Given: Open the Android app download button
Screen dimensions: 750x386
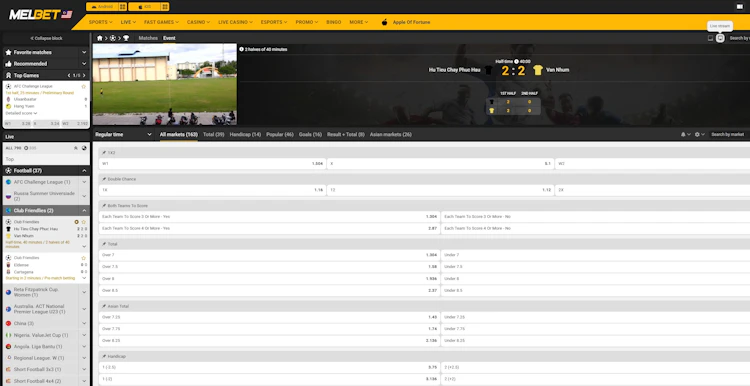Looking at the screenshot, I should pyautogui.click(x=102, y=7).
